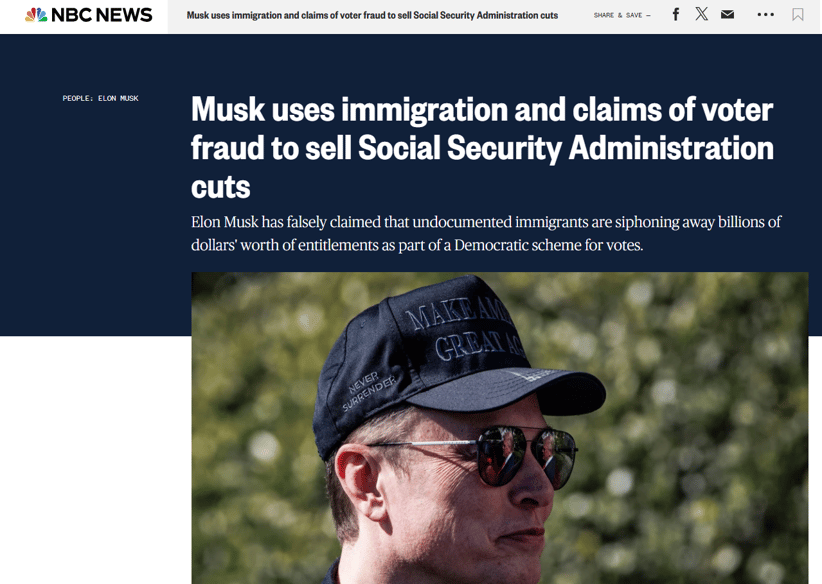This screenshot has width=822, height=584.
Task: Share article on Facebook
Action: click(676, 15)
